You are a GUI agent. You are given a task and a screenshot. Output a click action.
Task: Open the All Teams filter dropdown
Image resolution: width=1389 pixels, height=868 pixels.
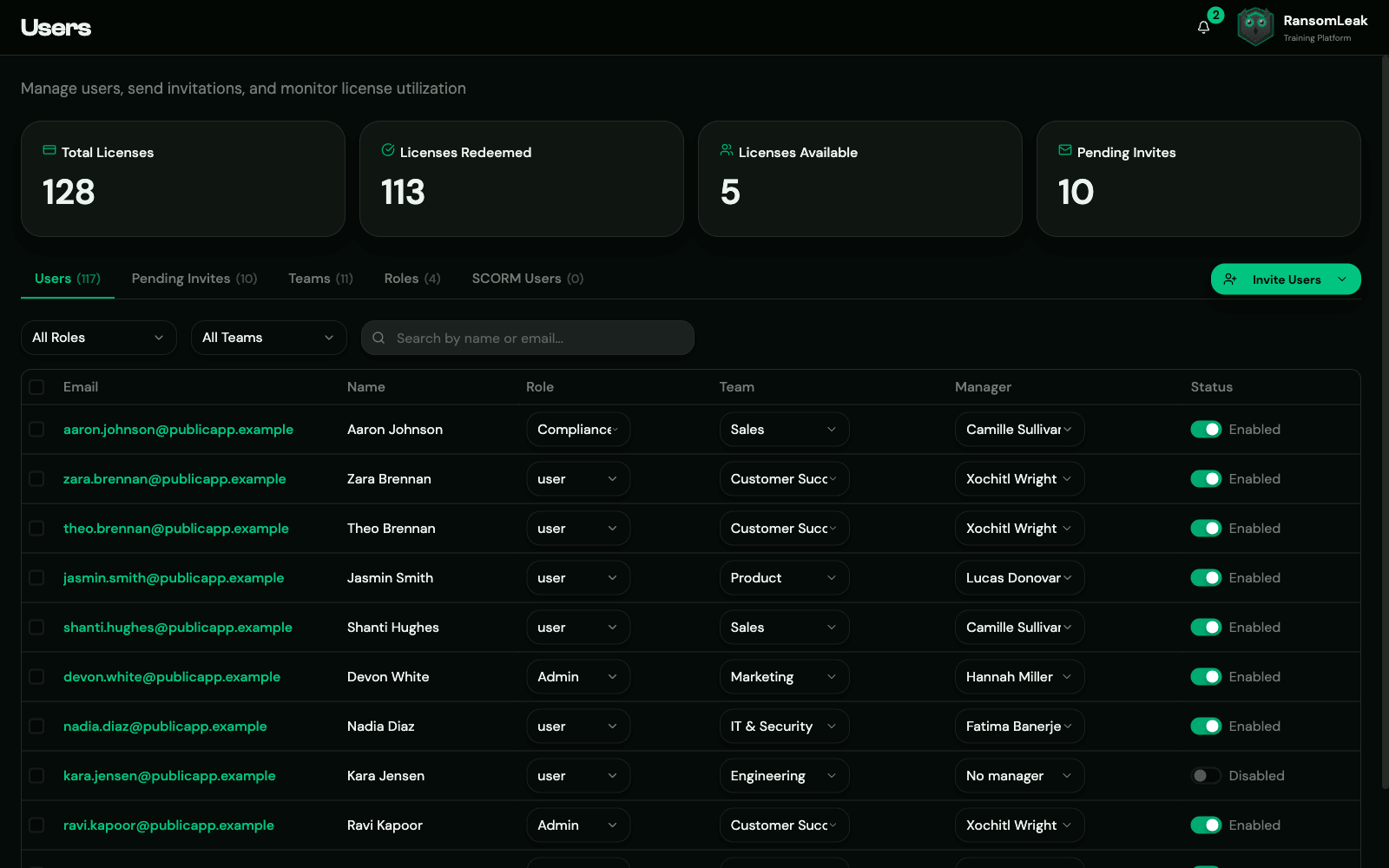point(269,338)
